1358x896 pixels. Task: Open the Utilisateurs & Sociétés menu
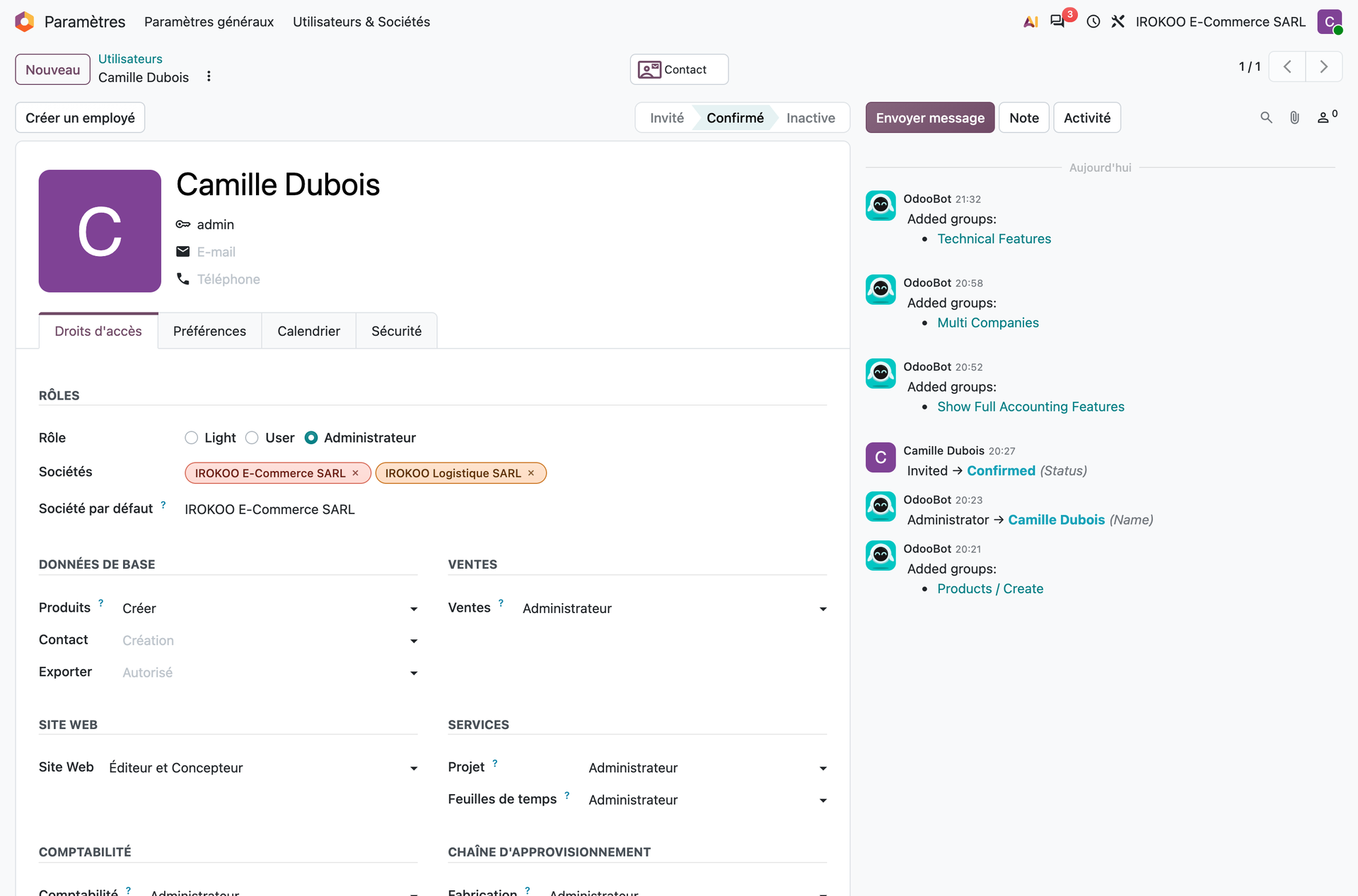(361, 22)
